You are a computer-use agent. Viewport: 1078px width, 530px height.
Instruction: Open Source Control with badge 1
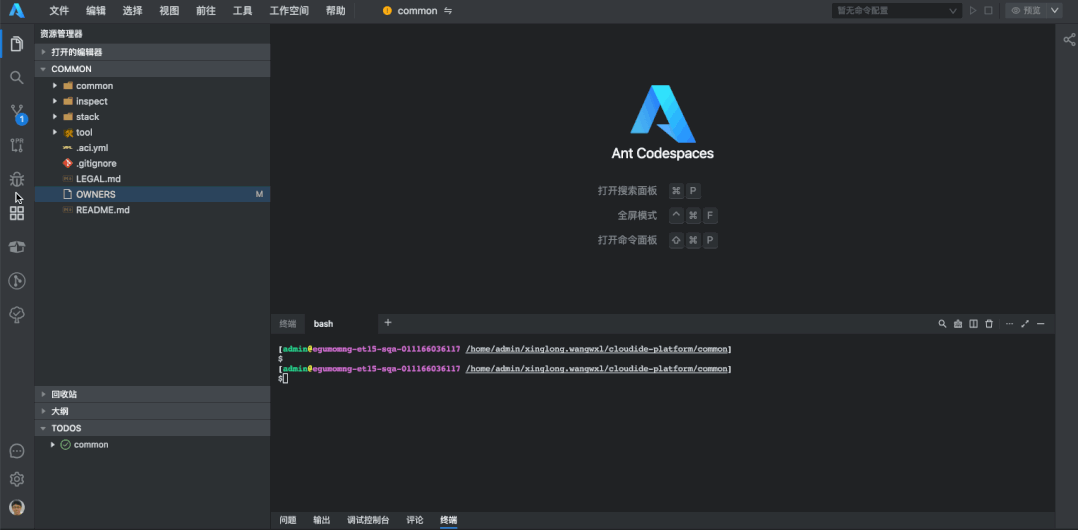[17, 112]
